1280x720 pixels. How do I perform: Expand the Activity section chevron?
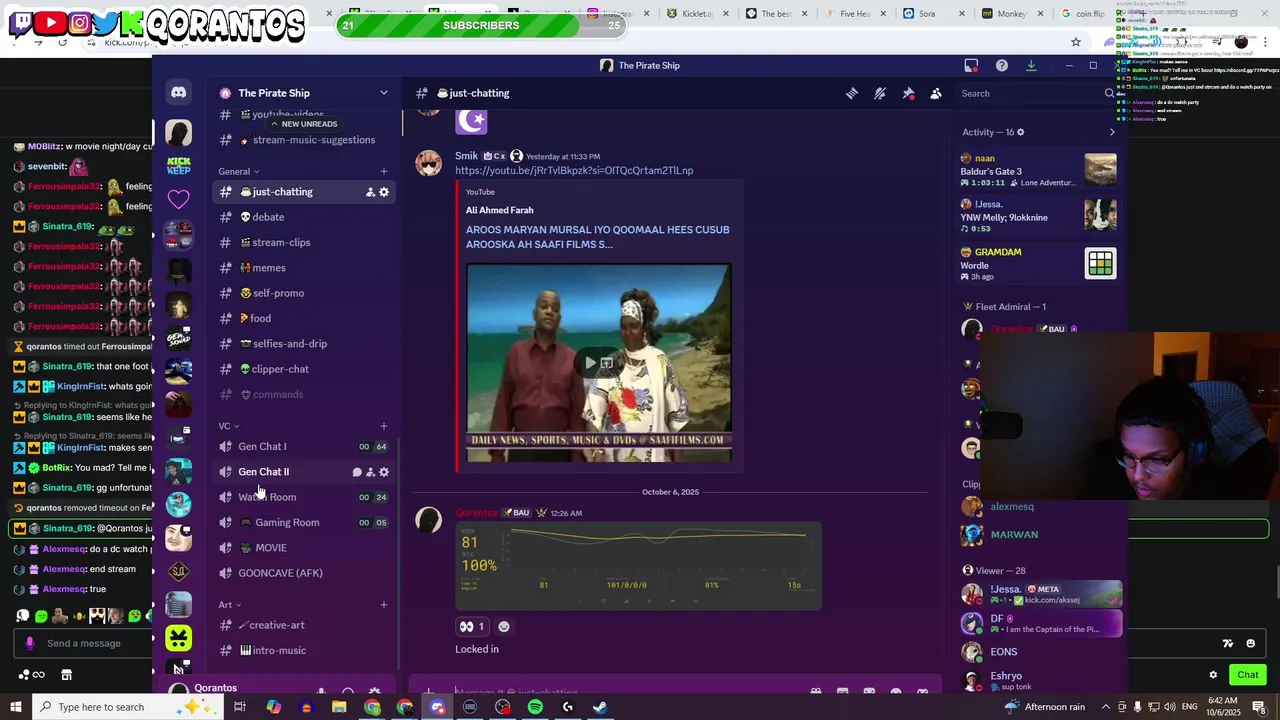1112,132
